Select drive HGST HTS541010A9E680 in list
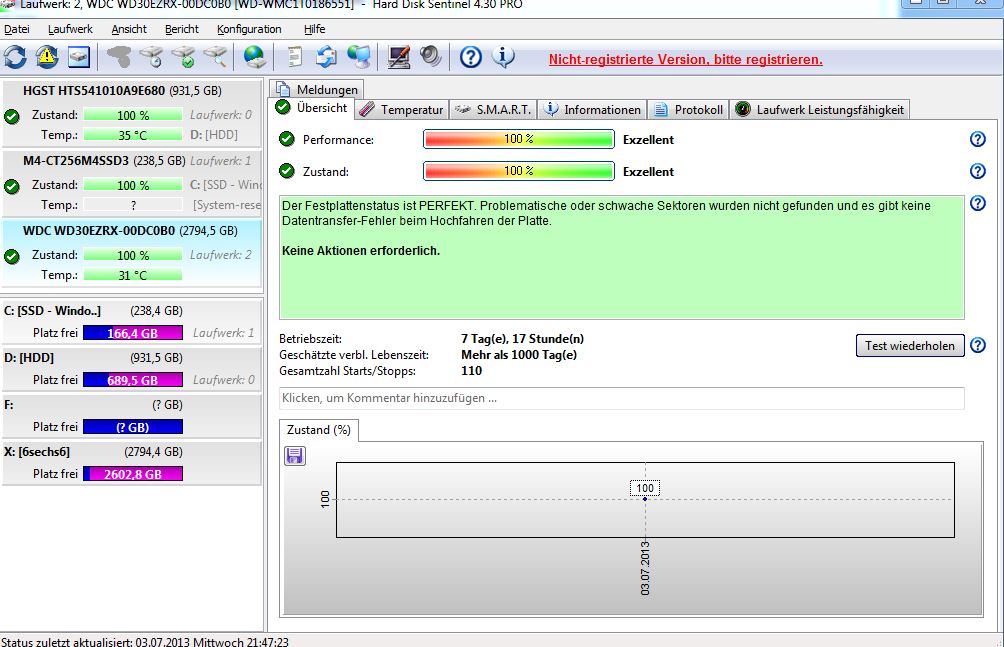The height and width of the screenshot is (647, 1004). pos(132,113)
